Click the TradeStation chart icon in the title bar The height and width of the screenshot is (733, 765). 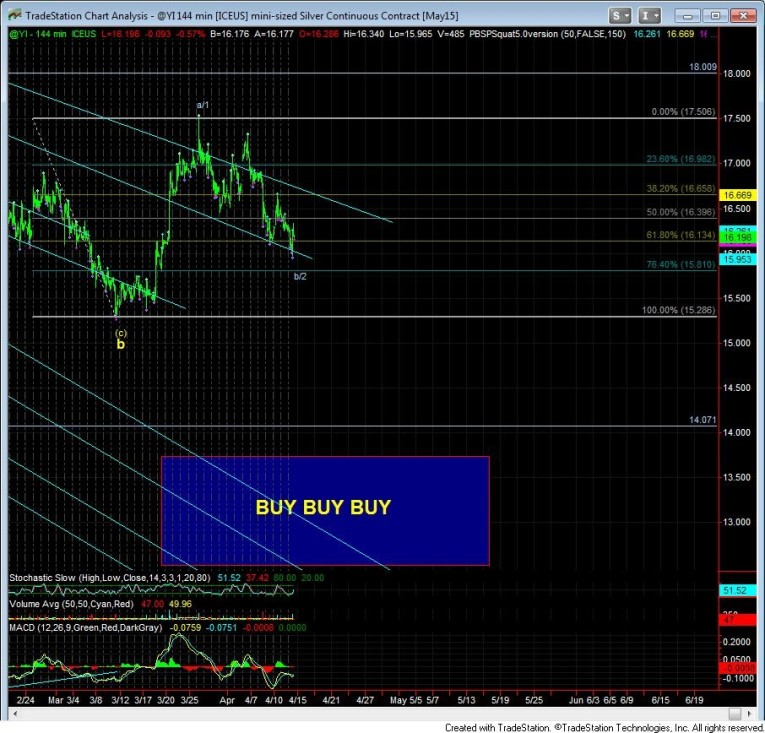click(15, 15)
